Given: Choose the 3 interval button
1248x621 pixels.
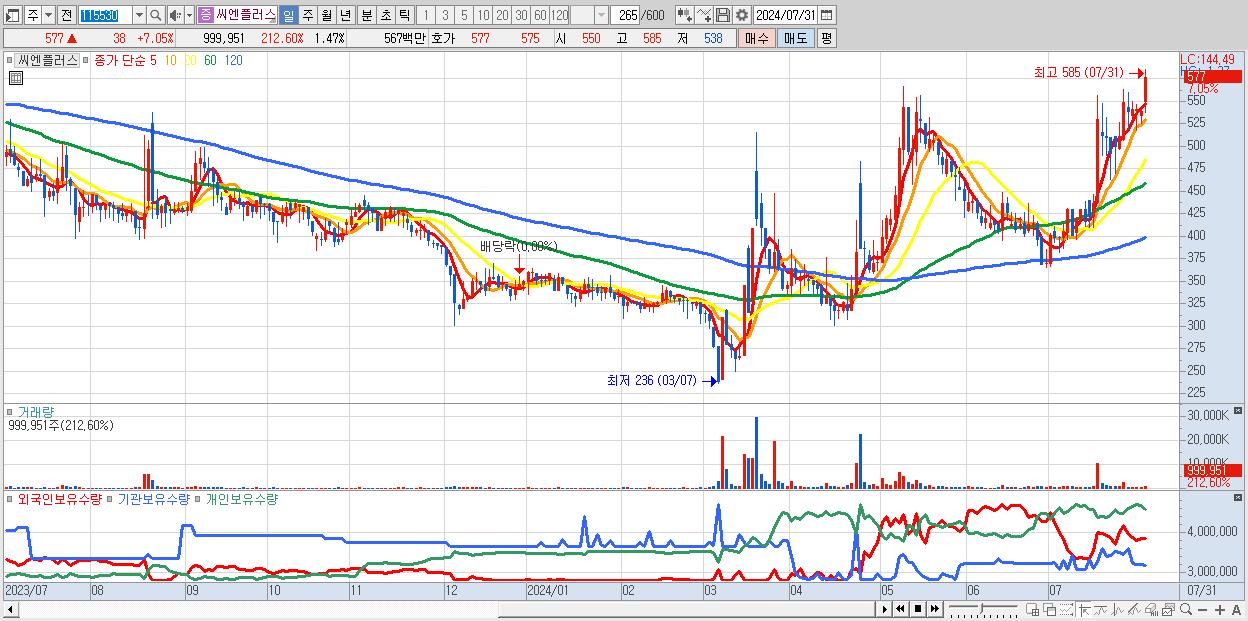Looking at the screenshot, I should point(445,16).
